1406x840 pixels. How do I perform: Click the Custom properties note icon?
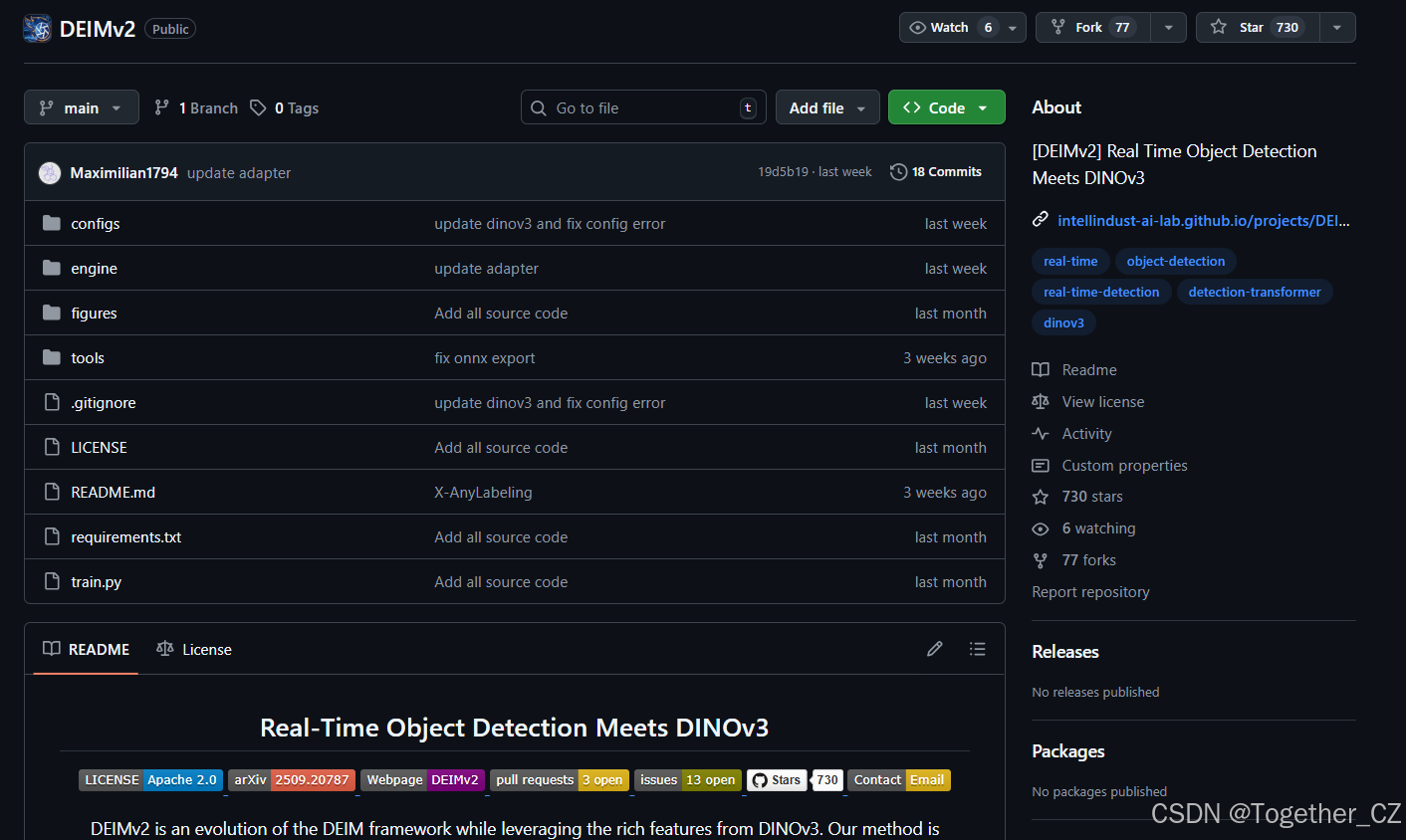pyautogui.click(x=1041, y=466)
